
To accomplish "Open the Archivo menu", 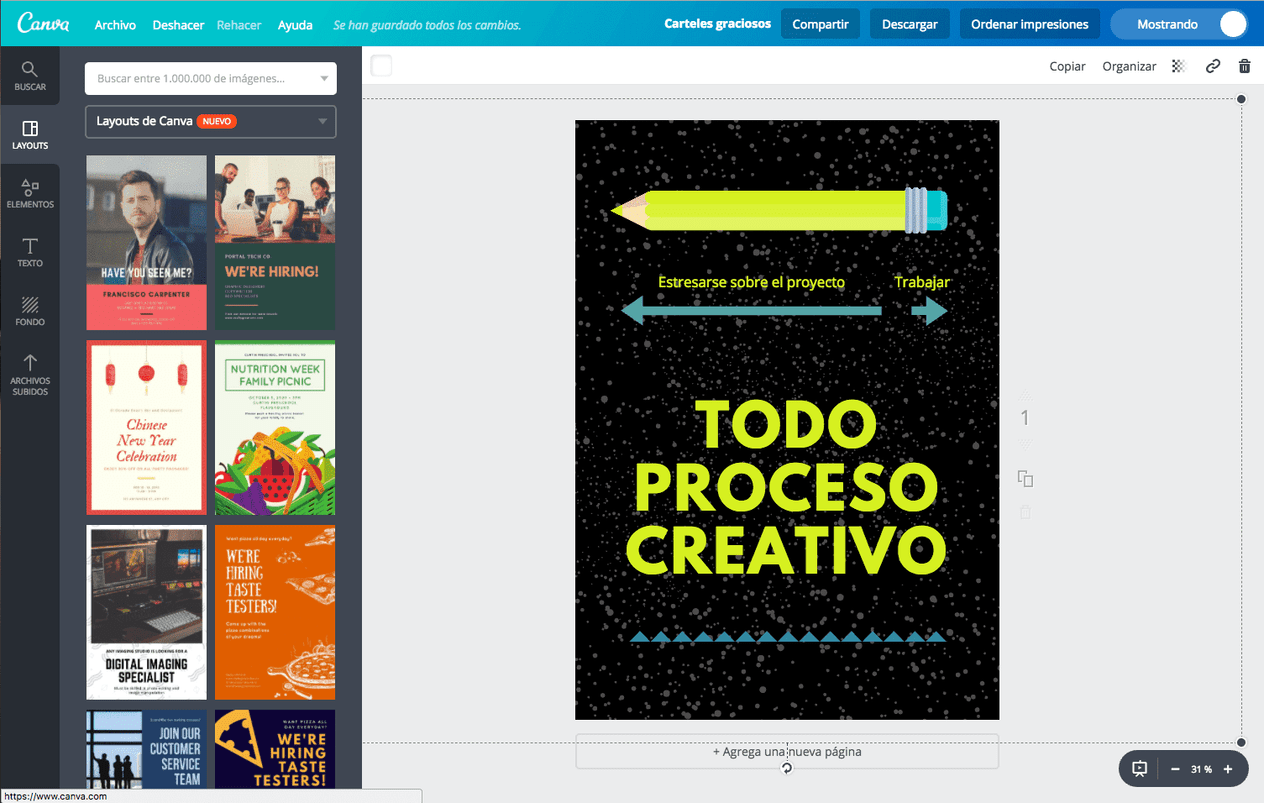I will click(114, 25).
